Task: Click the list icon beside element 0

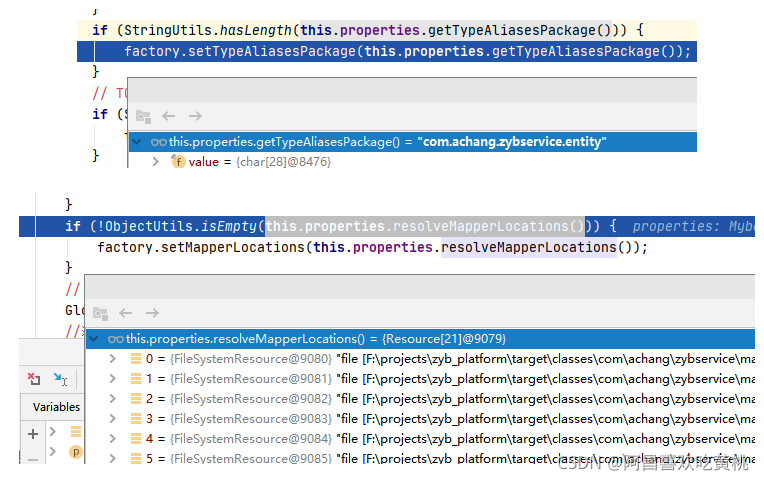Action: tap(136, 359)
